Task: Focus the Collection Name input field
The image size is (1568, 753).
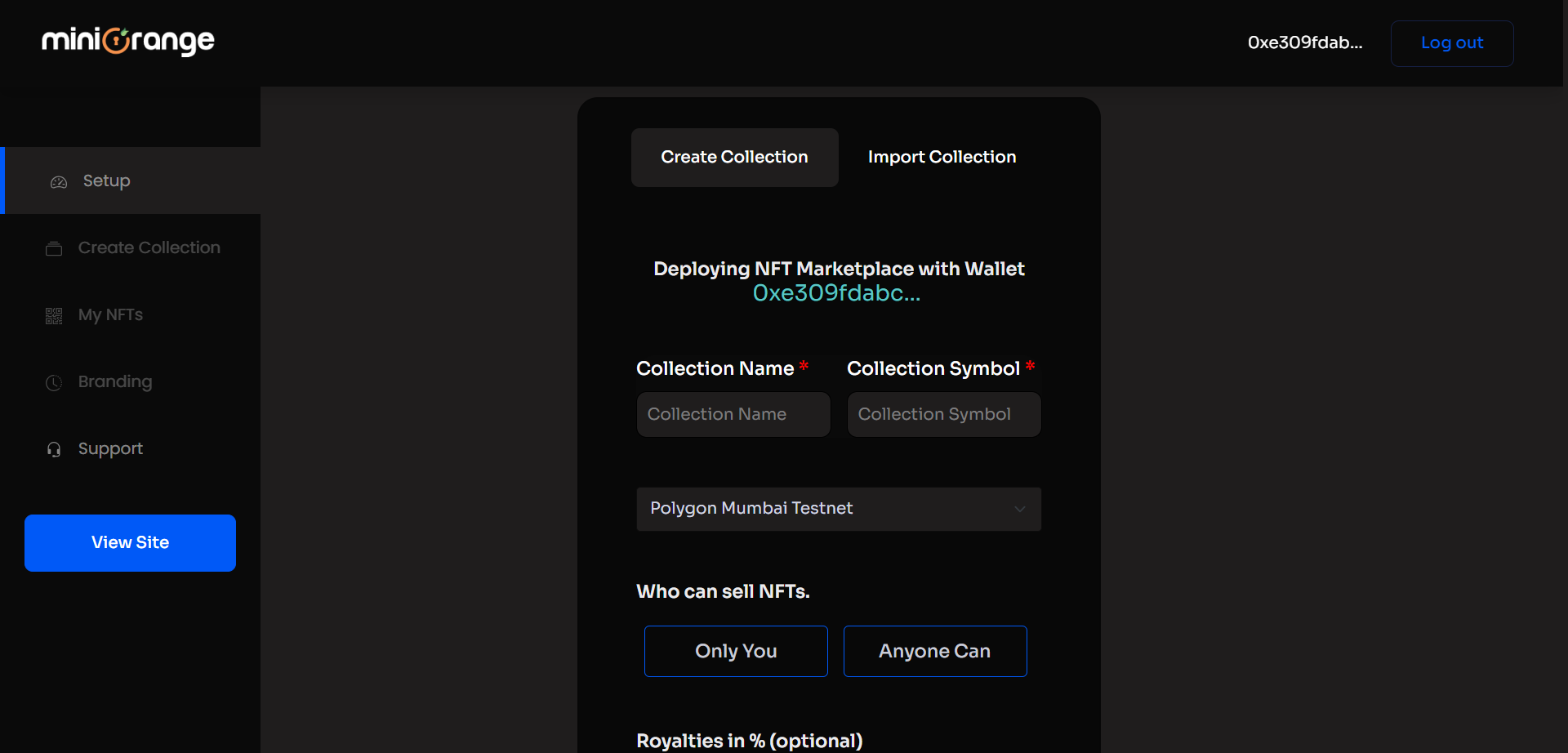Action: [733, 414]
